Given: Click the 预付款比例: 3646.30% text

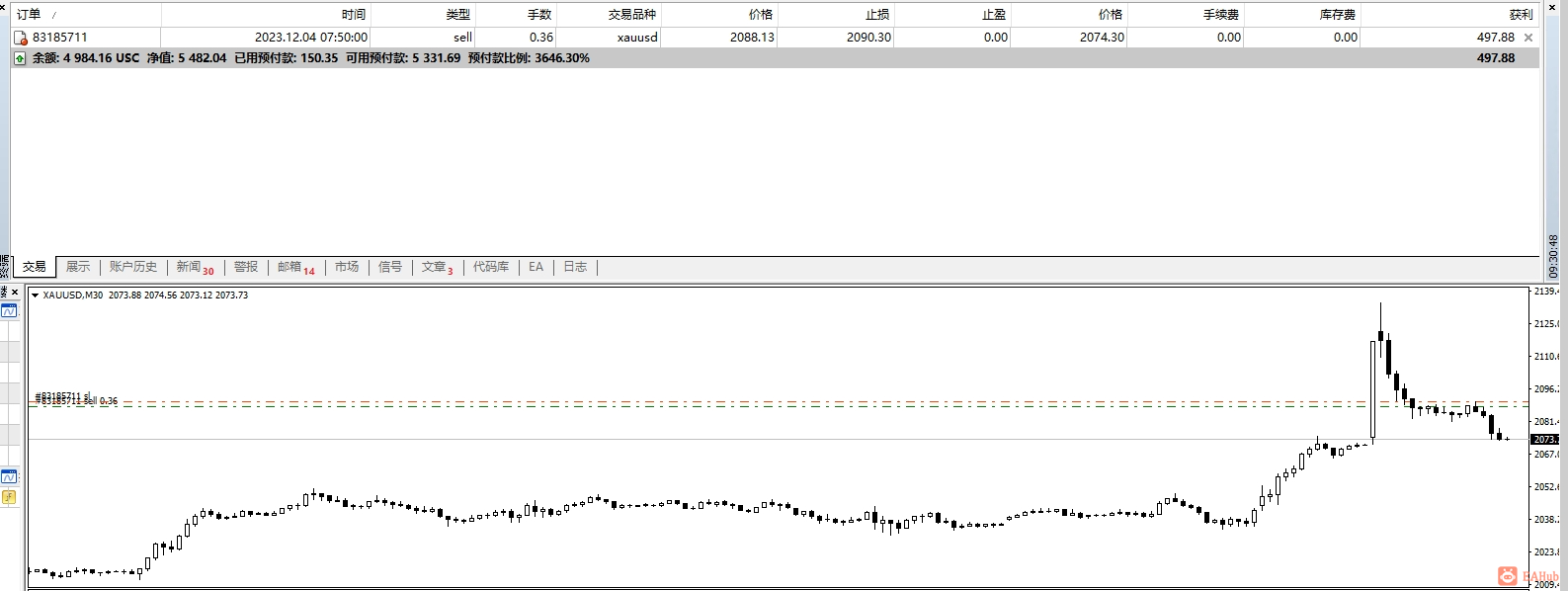Looking at the screenshot, I should (529, 58).
